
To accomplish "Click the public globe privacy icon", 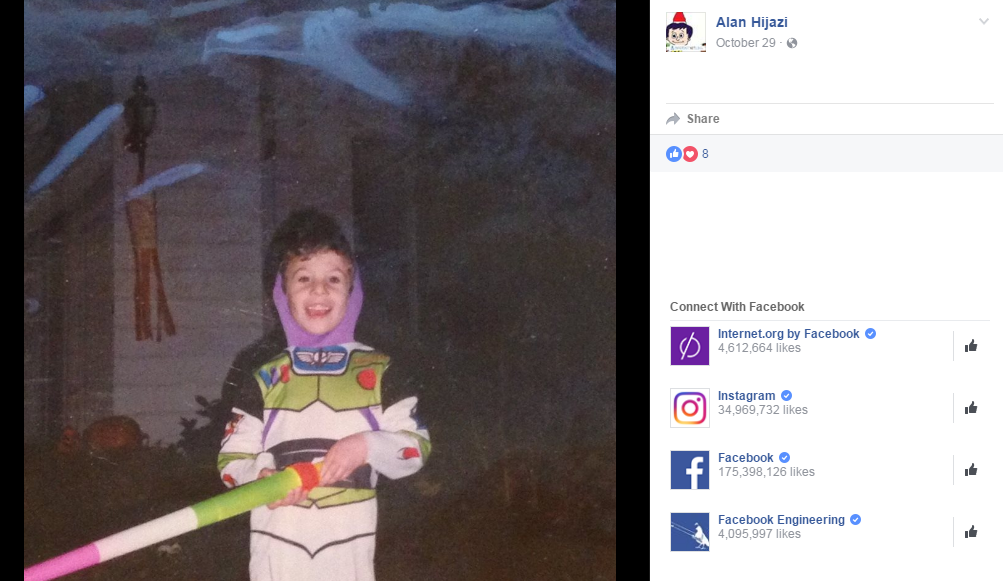I will click(792, 43).
